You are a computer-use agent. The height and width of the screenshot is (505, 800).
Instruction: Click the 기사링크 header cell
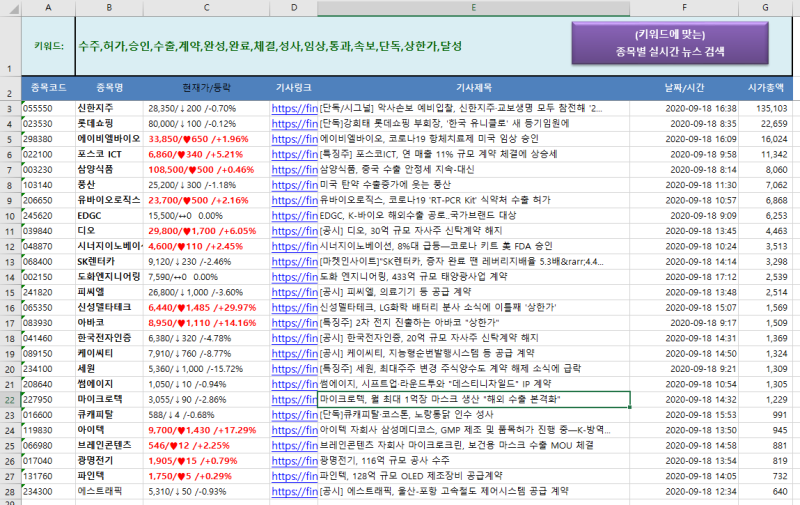click(293, 88)
